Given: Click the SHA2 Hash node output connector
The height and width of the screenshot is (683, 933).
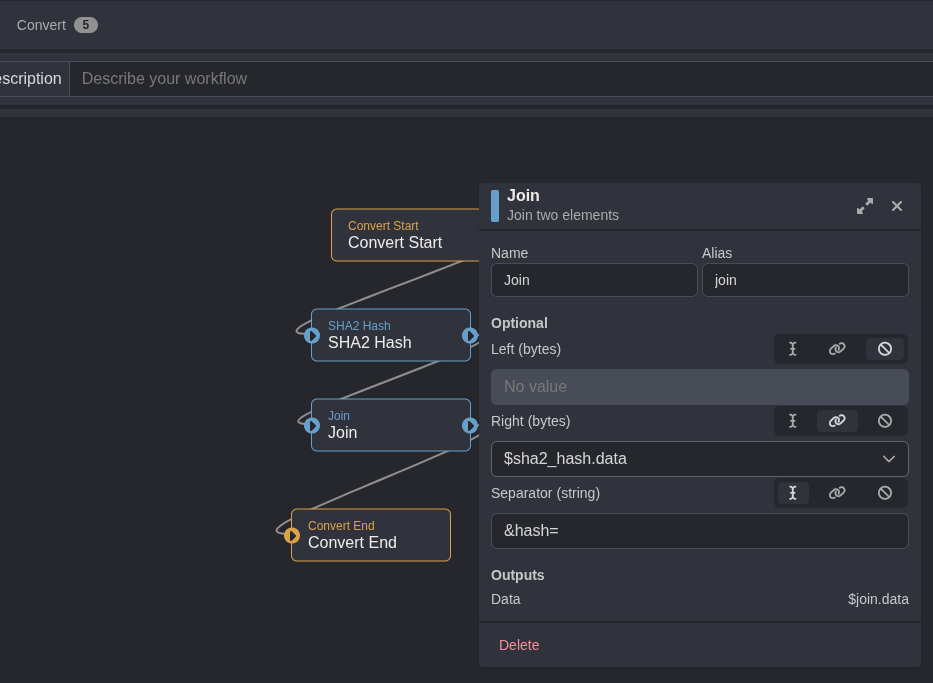Looking at the screenshot, I should coord(470,336).
